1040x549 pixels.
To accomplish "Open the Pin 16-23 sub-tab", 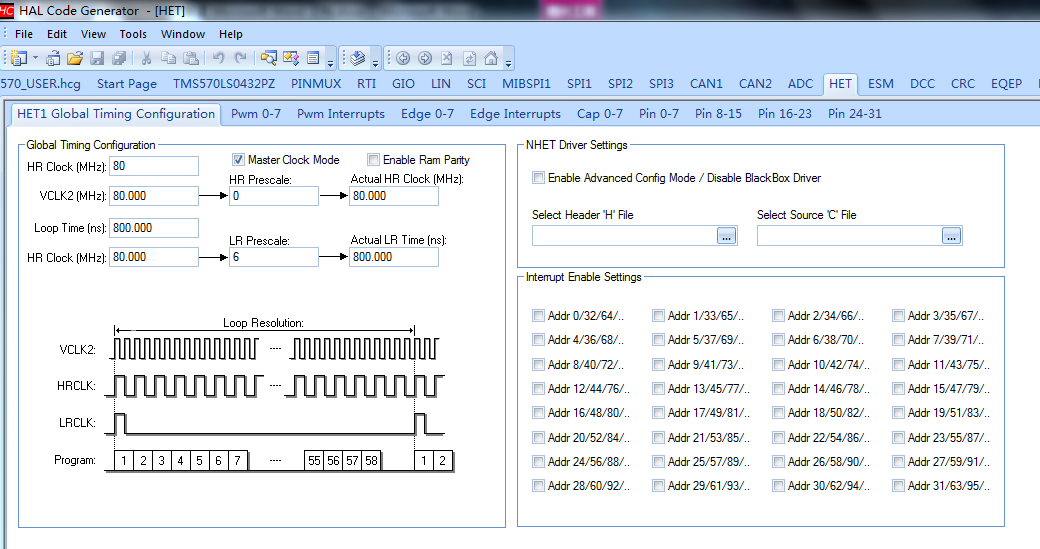I will (x=785, y=113).
